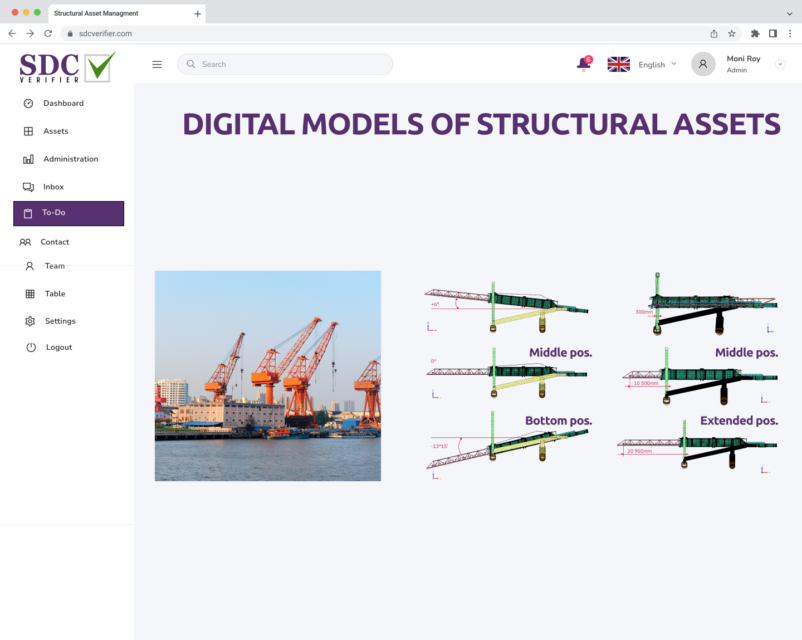Expand the Moni Roy profile menu
Image resolution: width=802 pixels, height=640 pixels.
(x=780, y=64)
